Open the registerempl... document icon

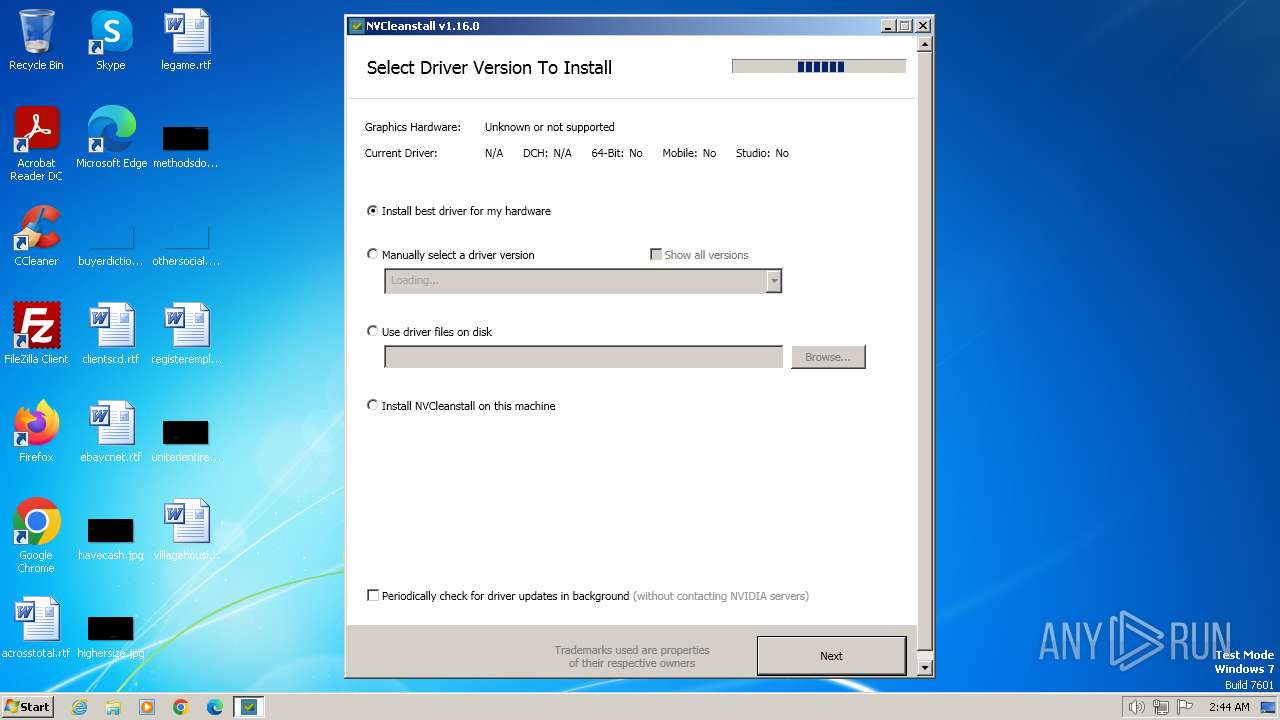(x=186, y=334)
